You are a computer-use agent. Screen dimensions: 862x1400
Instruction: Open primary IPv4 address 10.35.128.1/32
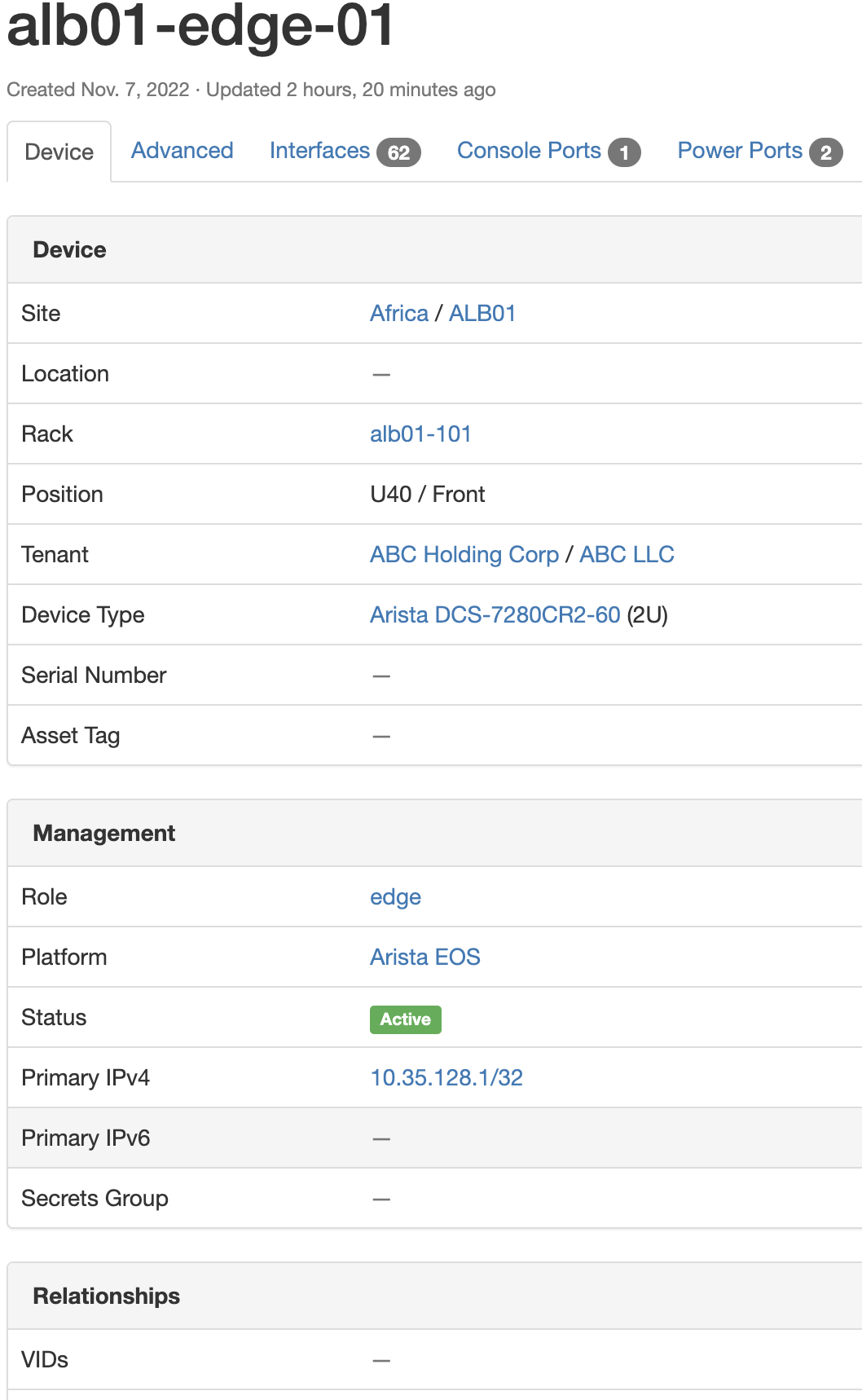(x=446, y=1078)
